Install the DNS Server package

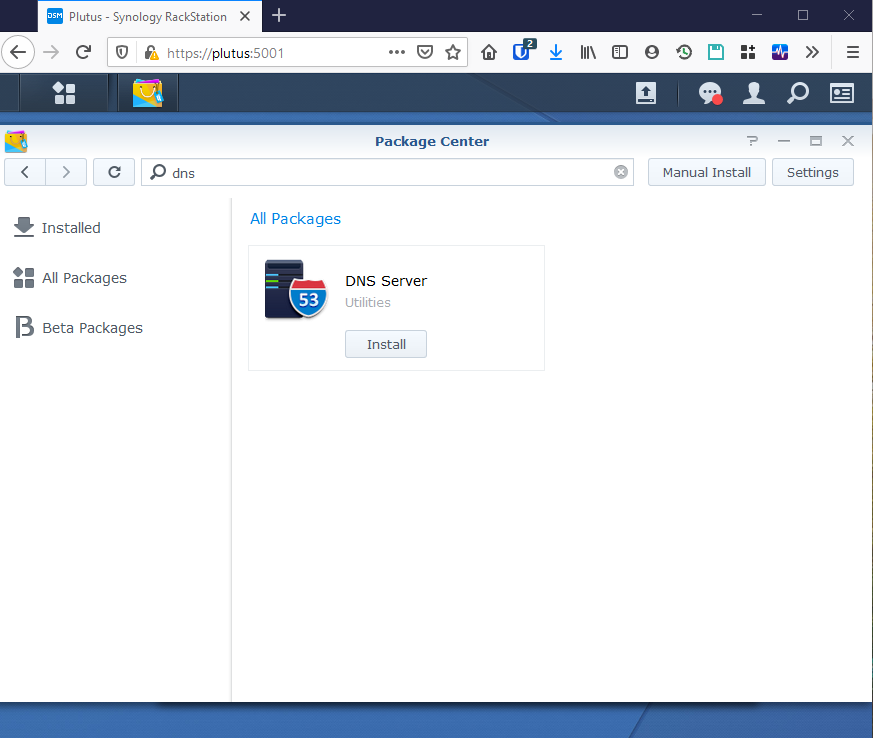[x=386, y=344]
